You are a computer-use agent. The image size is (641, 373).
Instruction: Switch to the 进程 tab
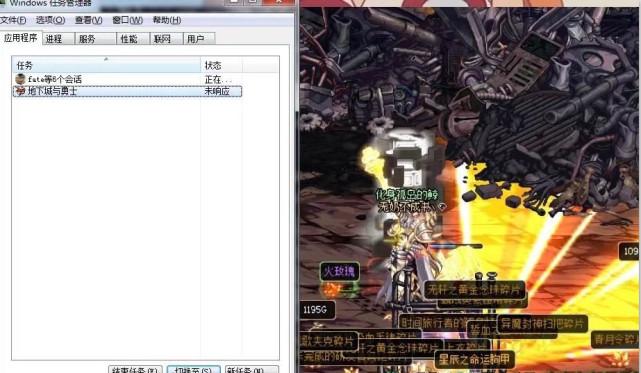[x=58, y=39]
